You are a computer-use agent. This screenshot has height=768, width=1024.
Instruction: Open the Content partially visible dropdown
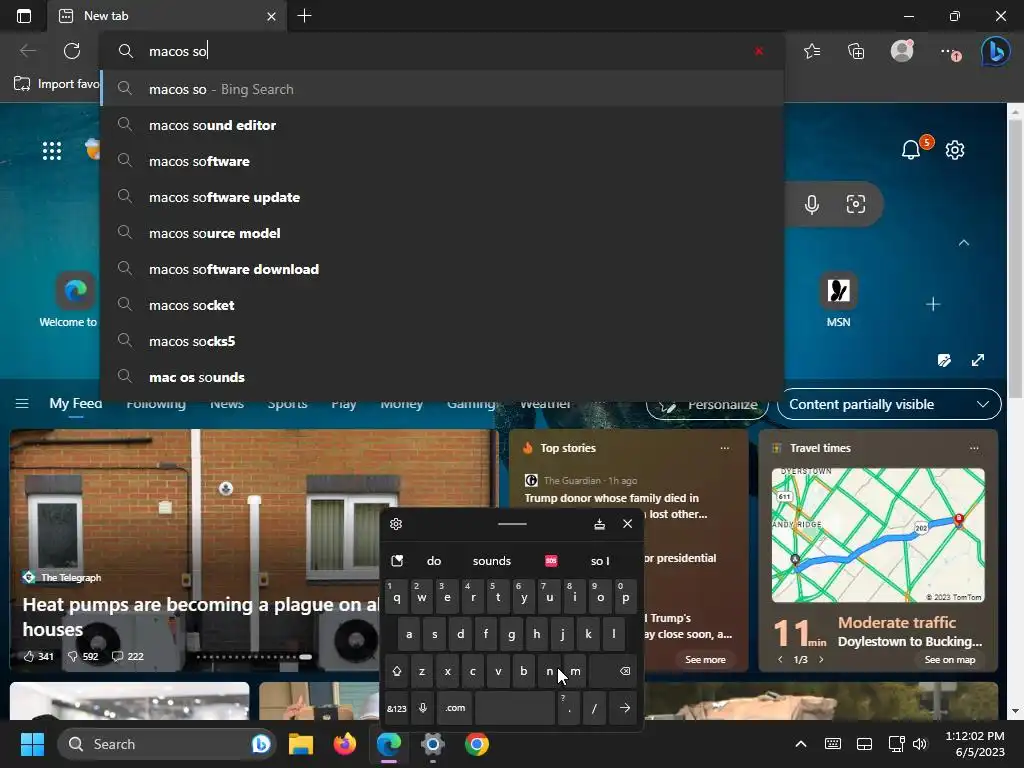tap(889, 404)
